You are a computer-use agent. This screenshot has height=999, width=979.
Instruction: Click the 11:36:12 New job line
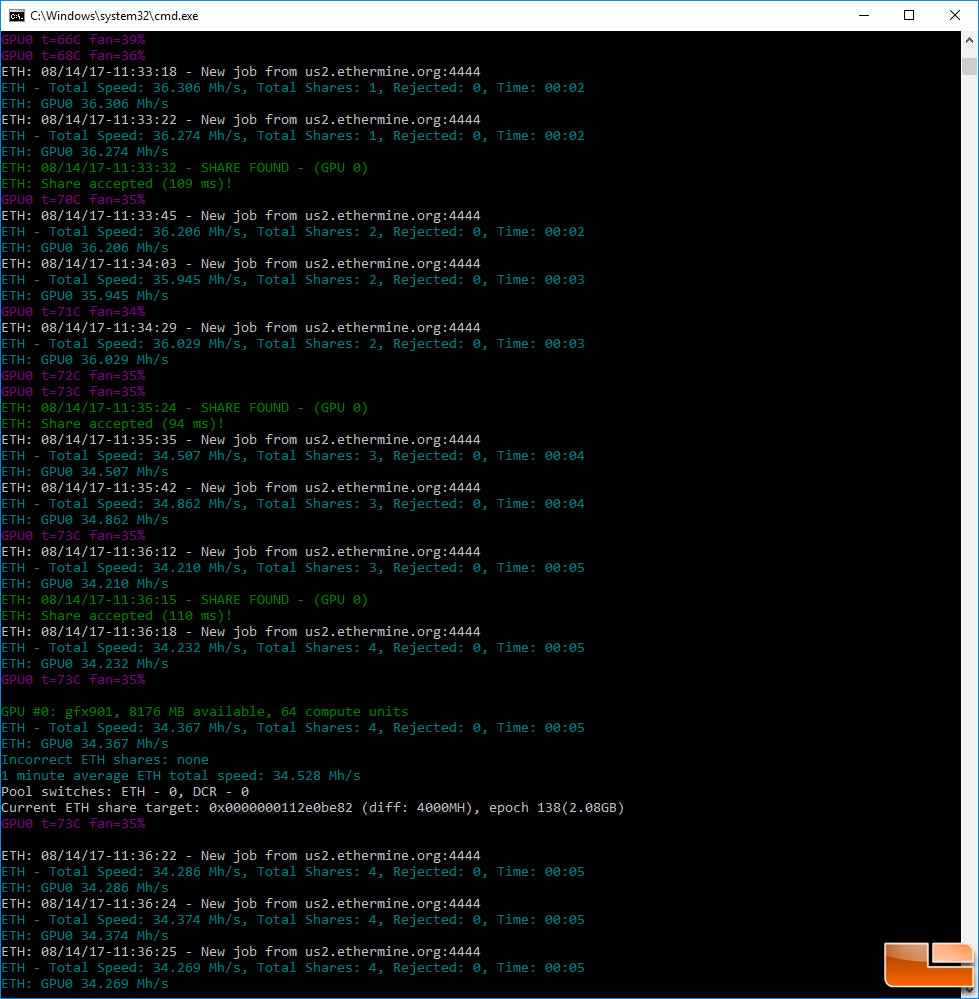(241, 552)
